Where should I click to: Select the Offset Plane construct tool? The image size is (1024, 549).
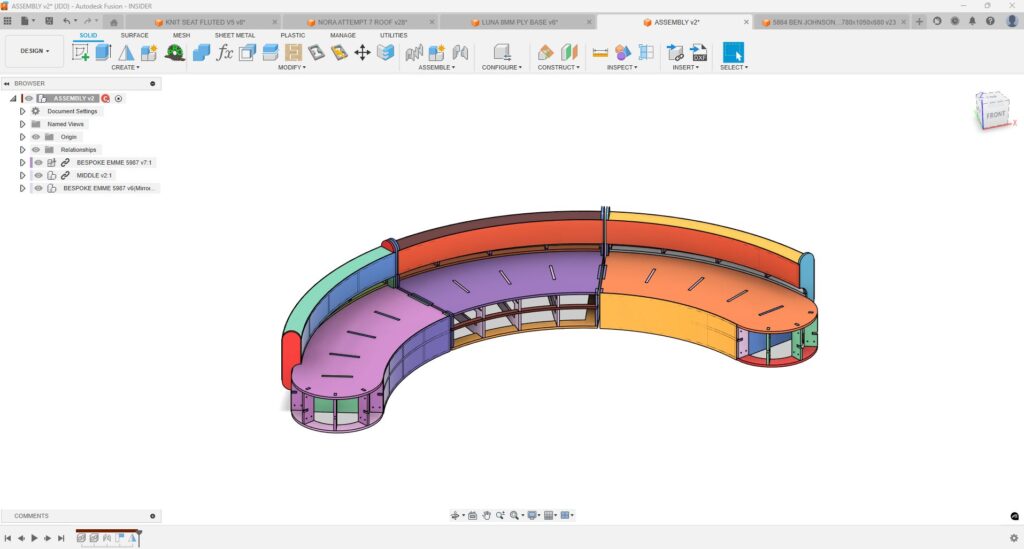click(x=545, y=52)
